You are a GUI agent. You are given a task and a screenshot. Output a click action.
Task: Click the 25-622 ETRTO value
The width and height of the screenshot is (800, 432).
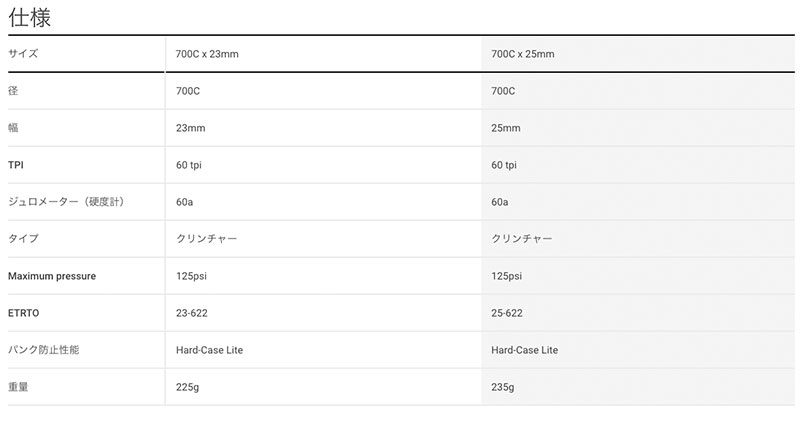(x=507, y=313)
